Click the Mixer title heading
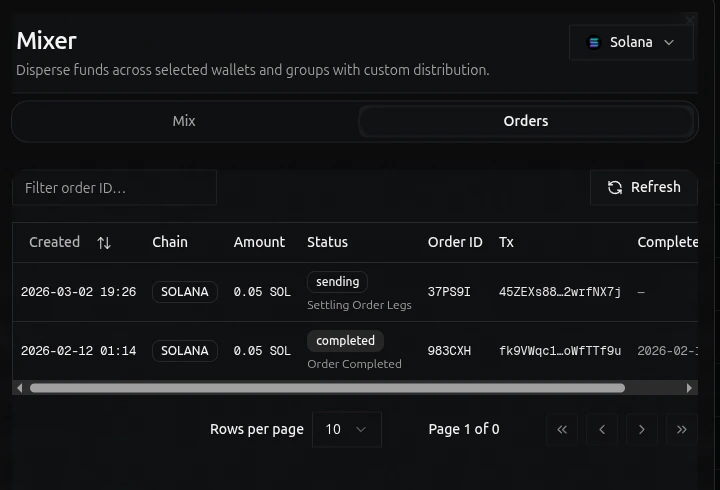 click(46, 41)
